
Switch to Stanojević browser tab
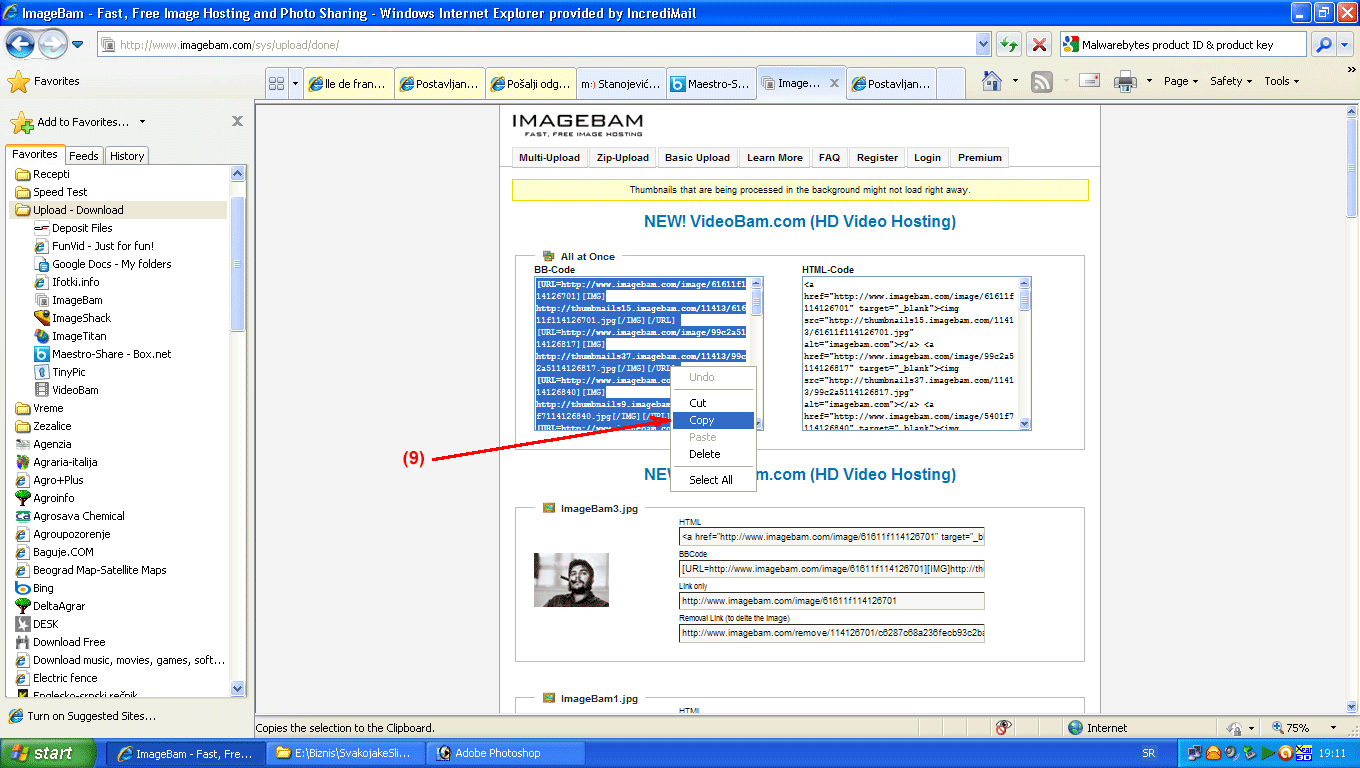621,84
